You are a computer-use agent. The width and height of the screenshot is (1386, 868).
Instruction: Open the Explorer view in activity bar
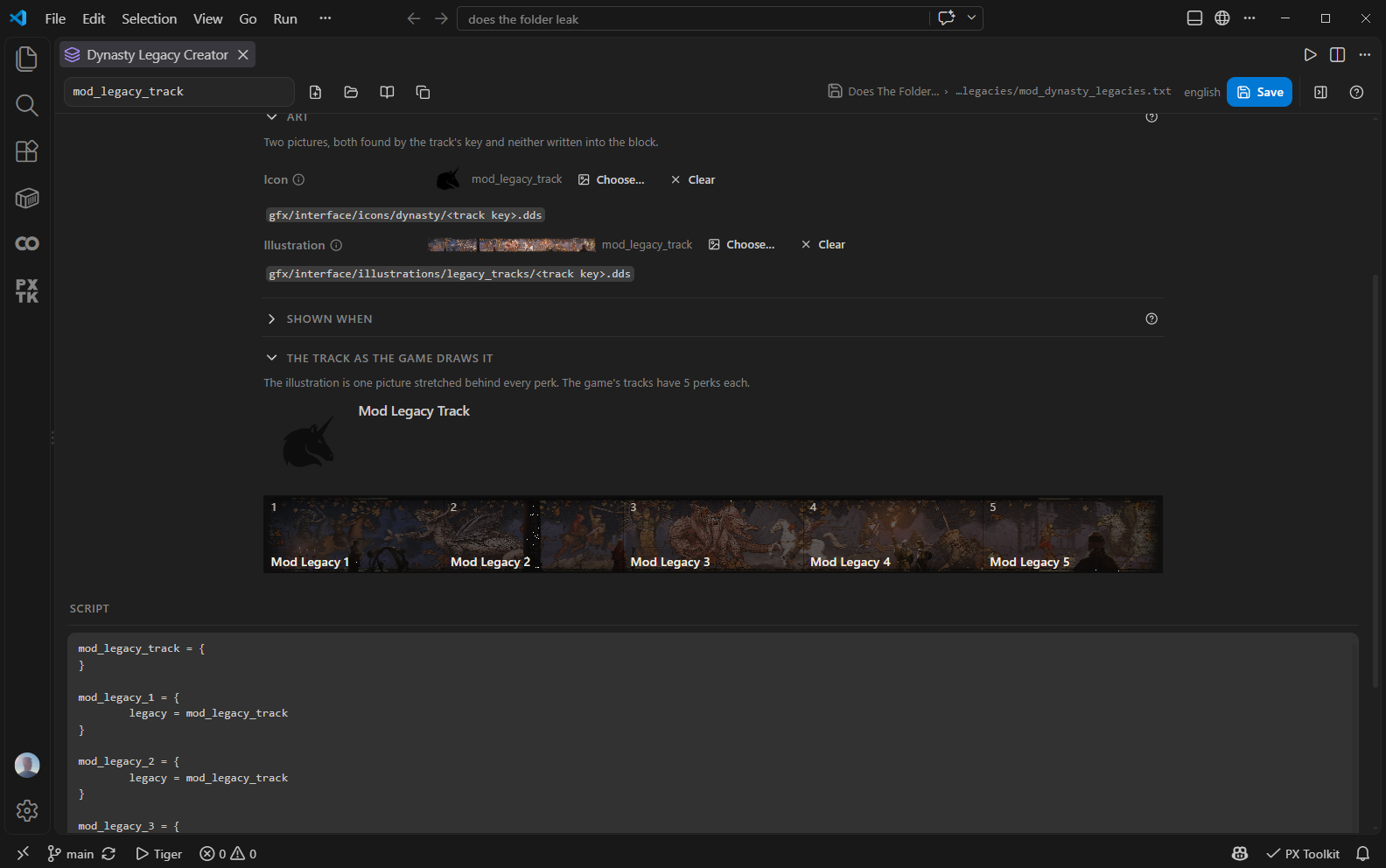pyautogui.click(x=27, y=59)
